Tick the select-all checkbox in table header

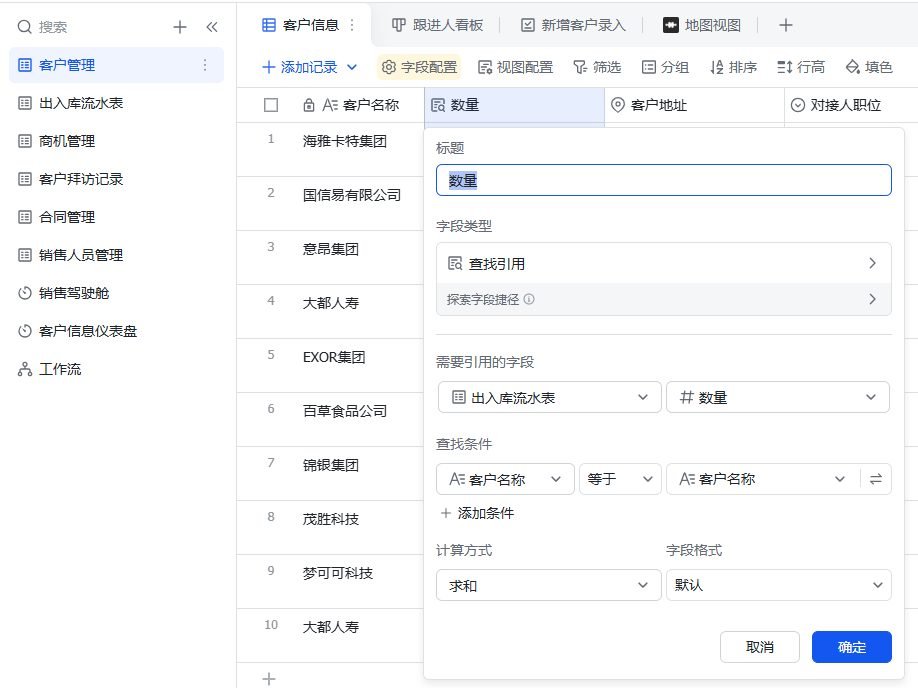pos(270,105)
